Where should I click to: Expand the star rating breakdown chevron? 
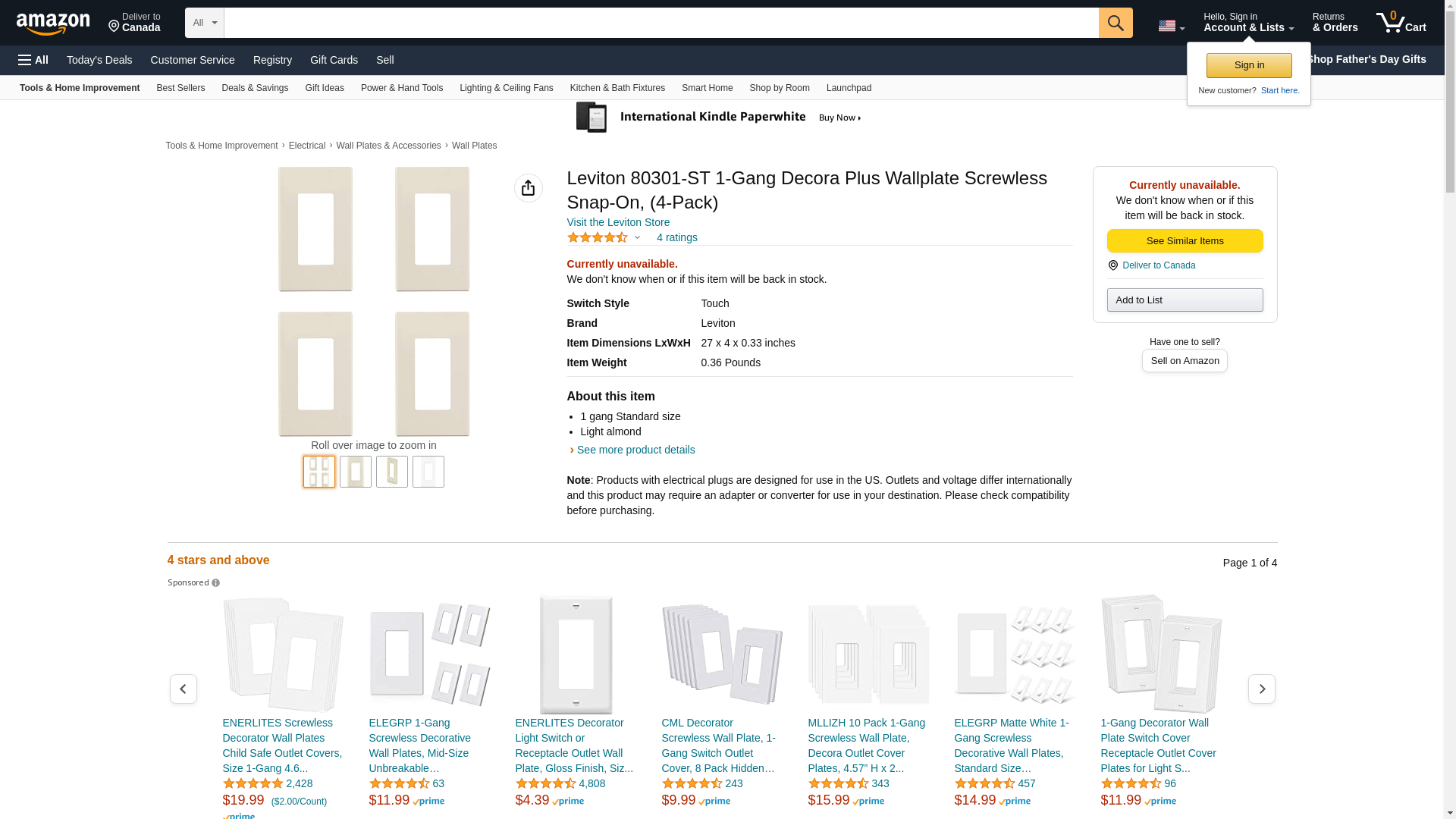(637, 238)
